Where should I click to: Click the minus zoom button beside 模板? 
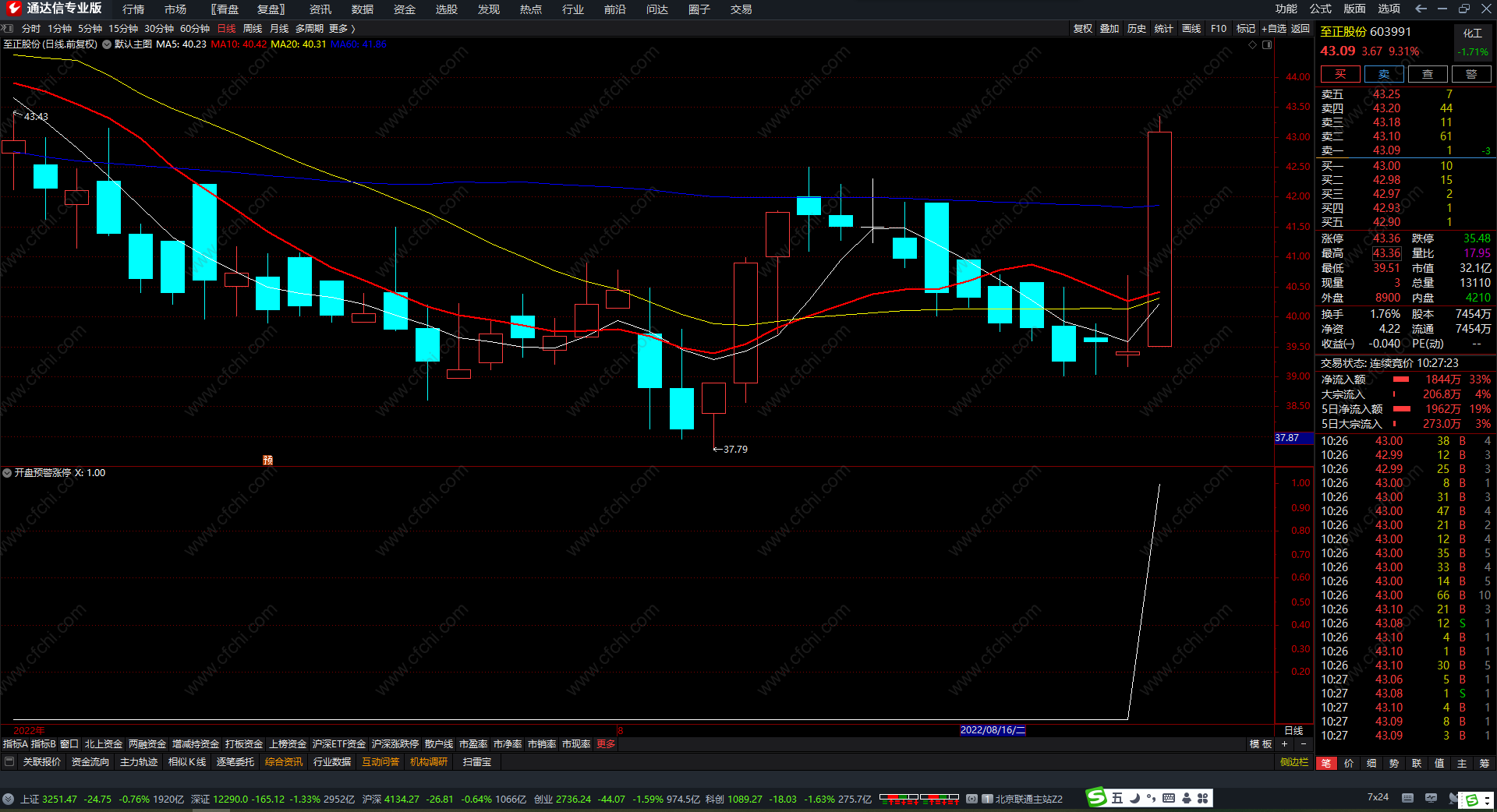pyautogui.click(x=1303, y=744)
